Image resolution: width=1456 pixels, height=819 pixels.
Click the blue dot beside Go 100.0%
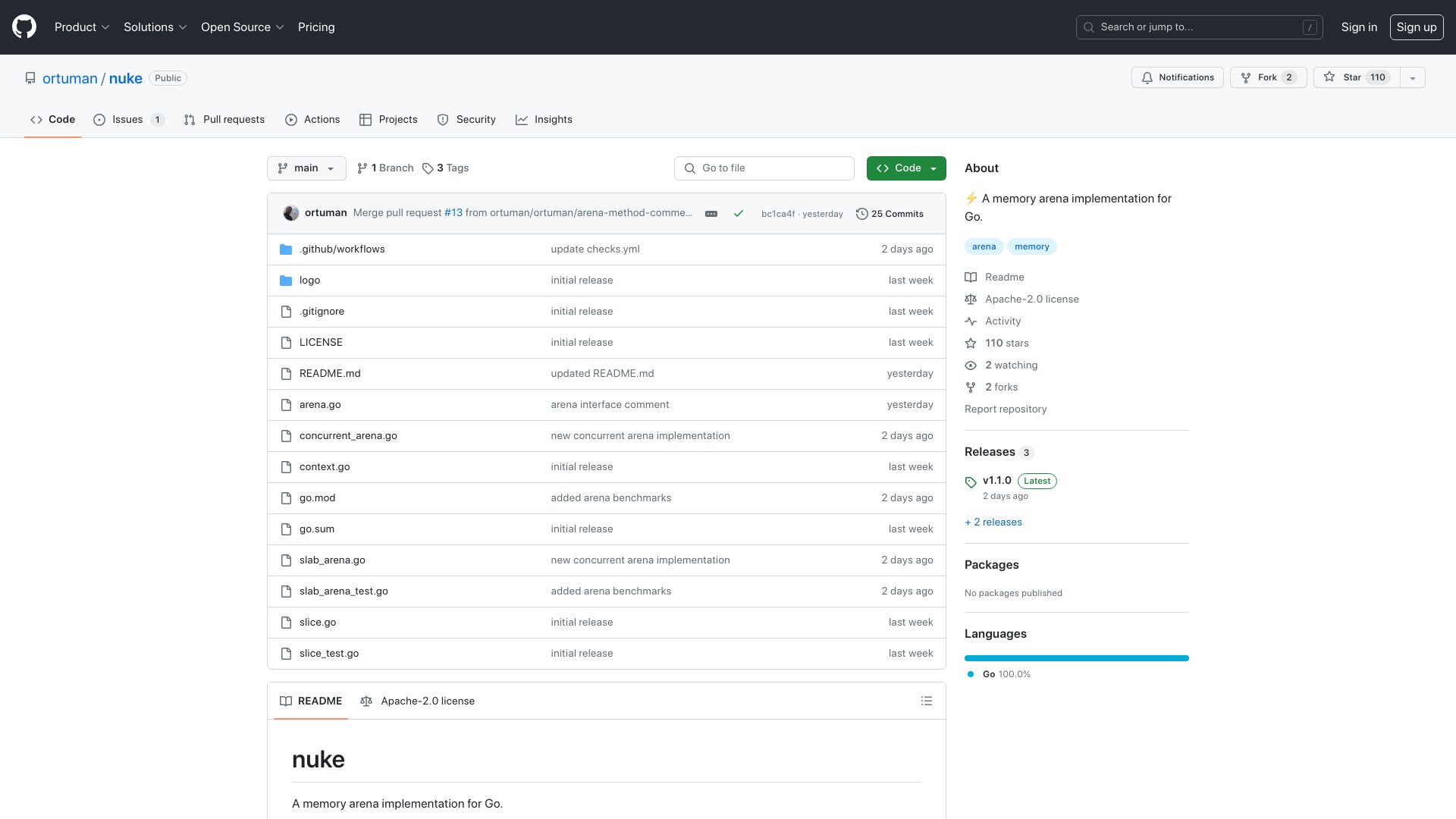[x=971, y=674]
